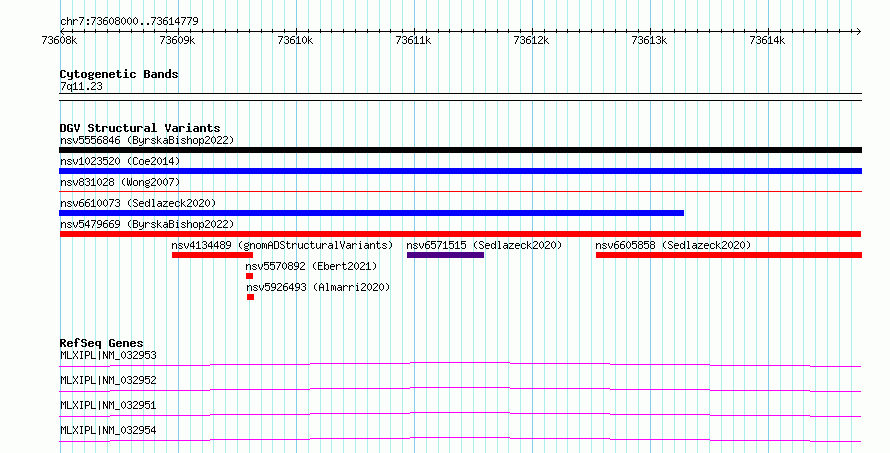Select the 7q11.23 band label
Viewport: 890px width, 453px height.
tap(81, 86)
